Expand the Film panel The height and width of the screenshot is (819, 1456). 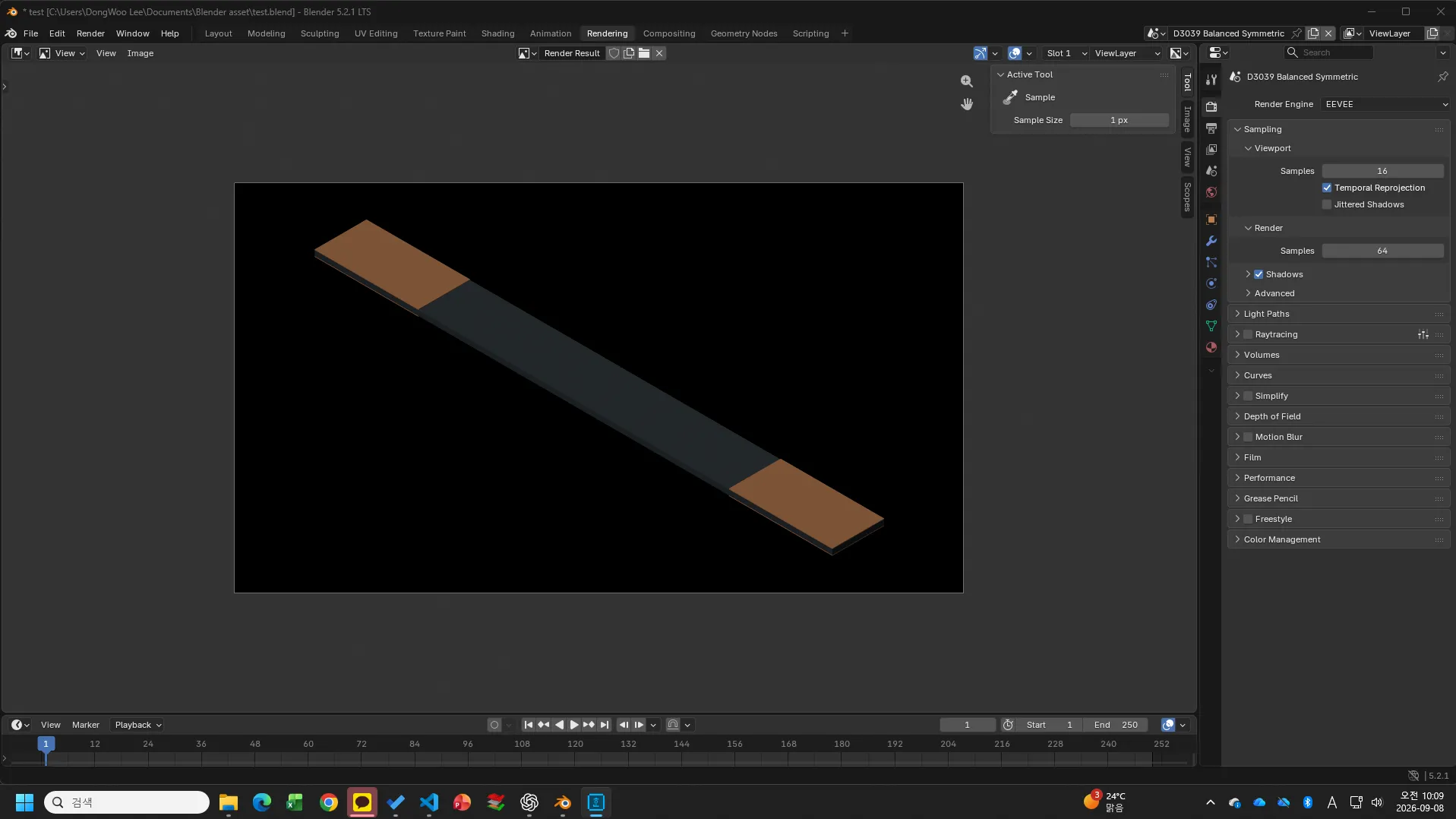click(1338, 457)
